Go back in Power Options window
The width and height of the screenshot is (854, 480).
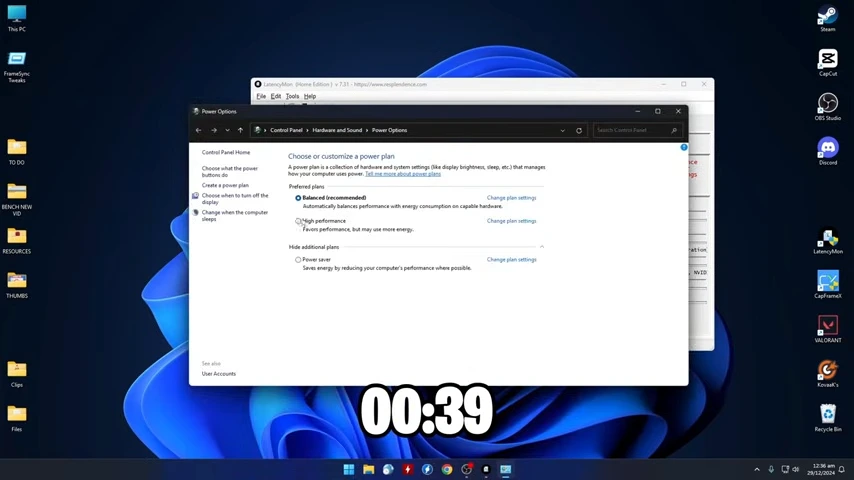tap(198, 130)
